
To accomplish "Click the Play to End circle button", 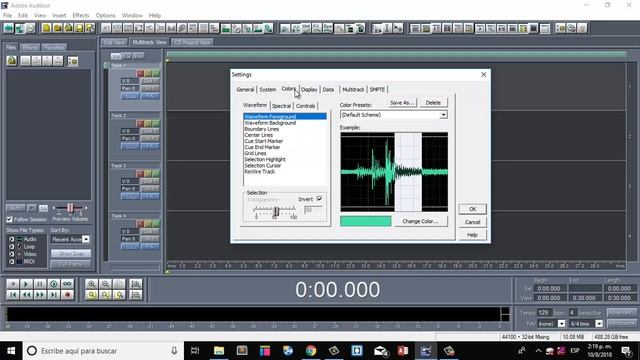I will pyautogui.click(x=53, y=284).
